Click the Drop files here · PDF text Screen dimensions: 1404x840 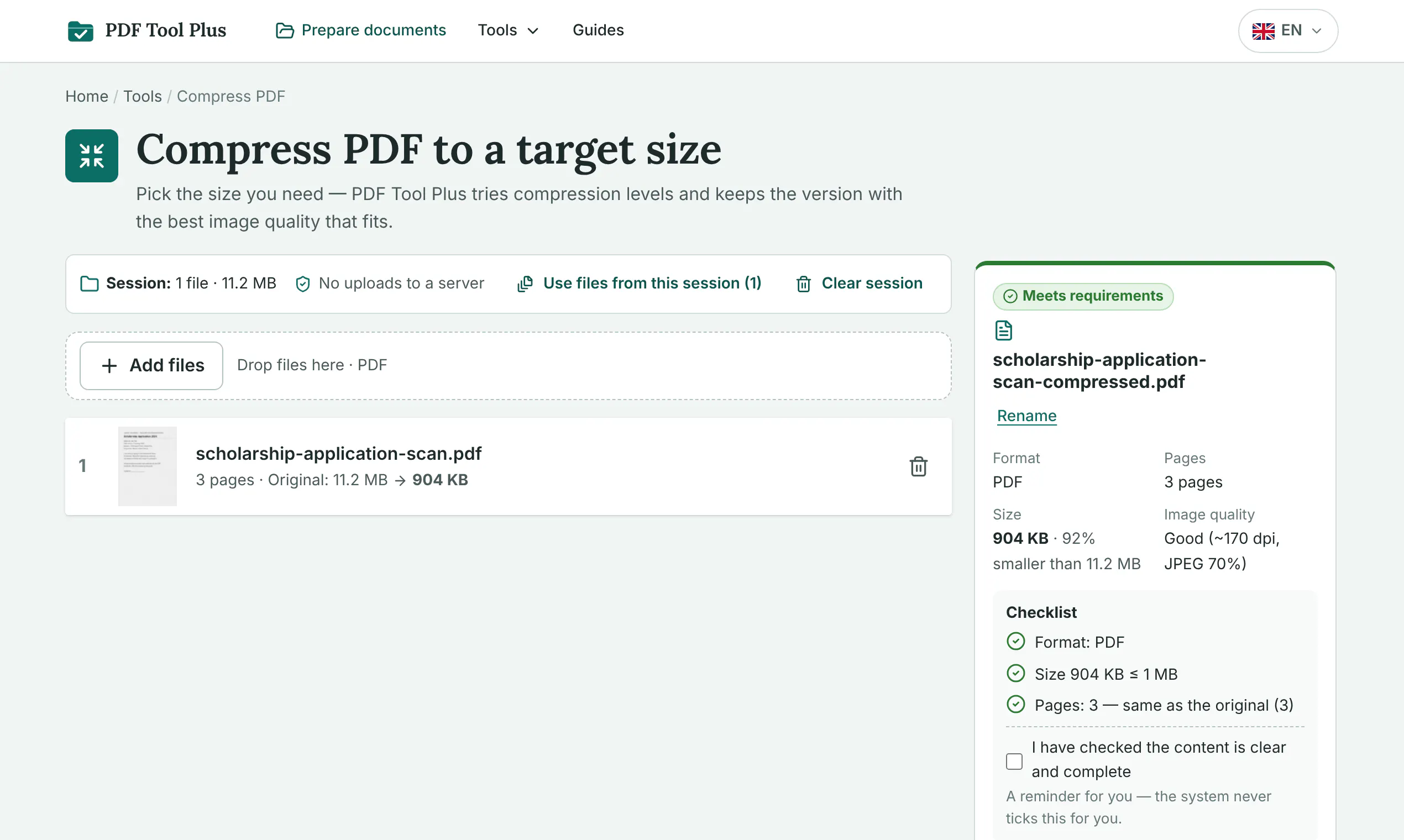click(312, 366)
